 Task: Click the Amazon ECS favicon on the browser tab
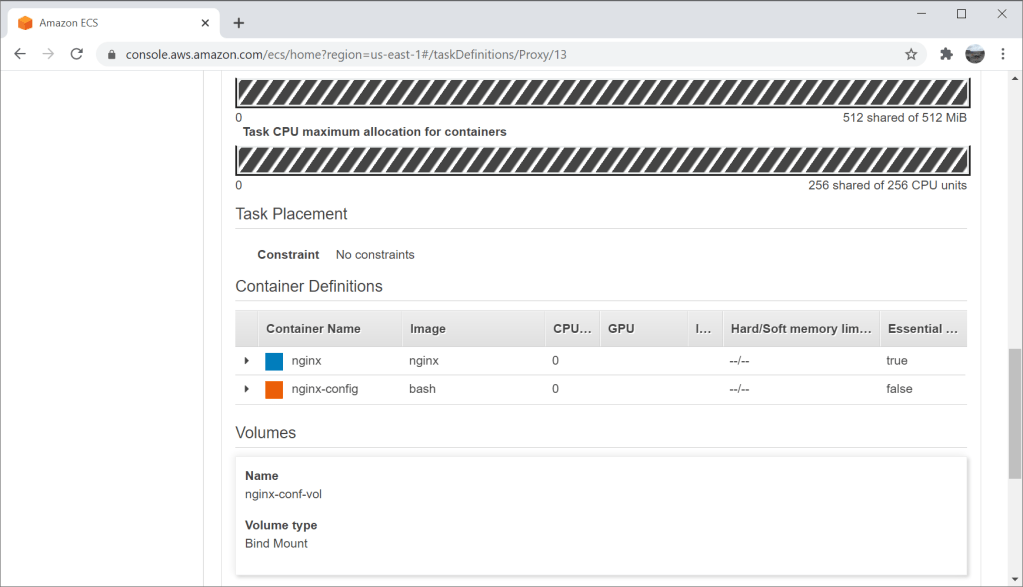pyautogui.click(x=25, y=22)
